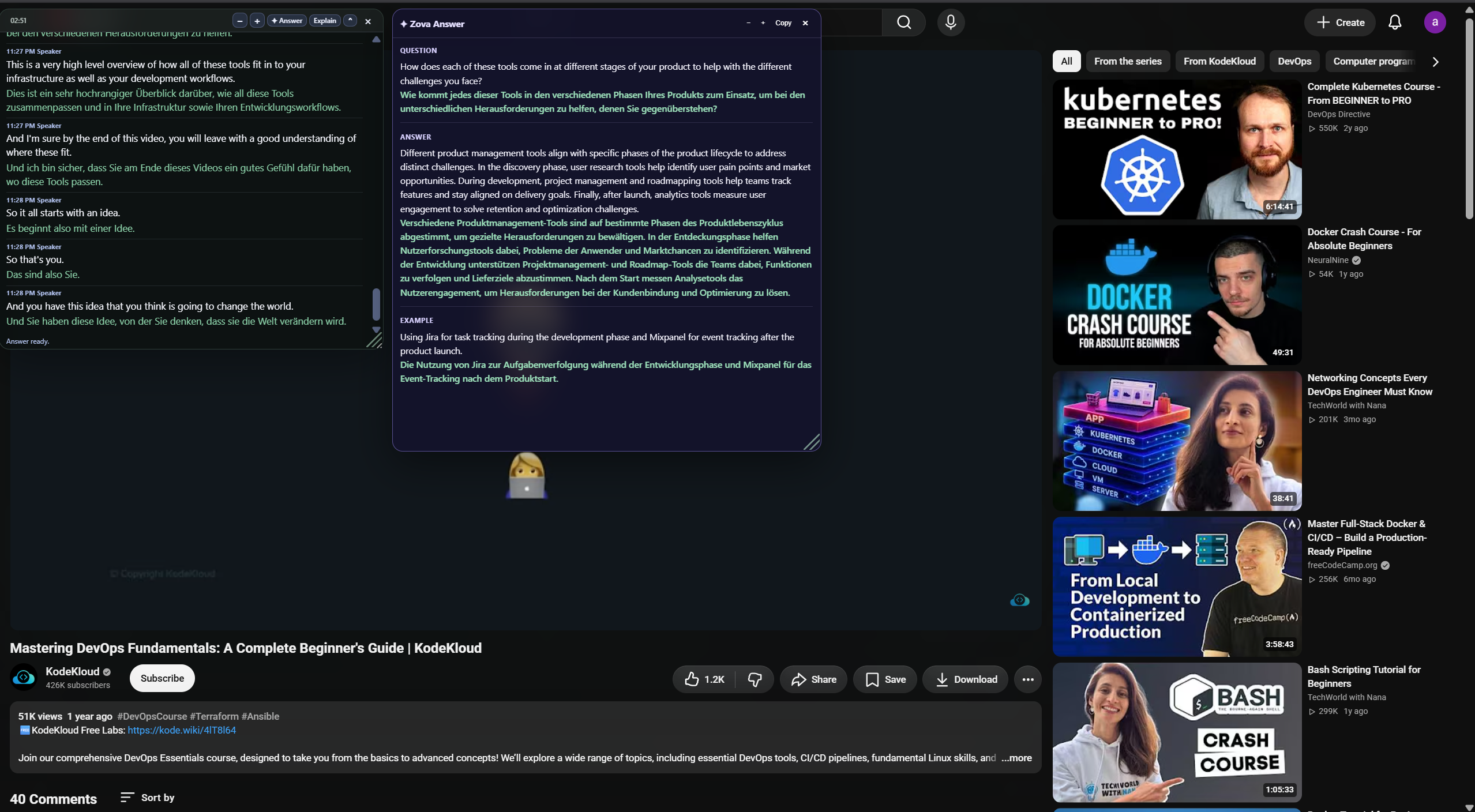The height and width of the screenshot is (812, 1475).
Task: Open the KodeKloud channel avatar
Action: (x=24, y=678)
